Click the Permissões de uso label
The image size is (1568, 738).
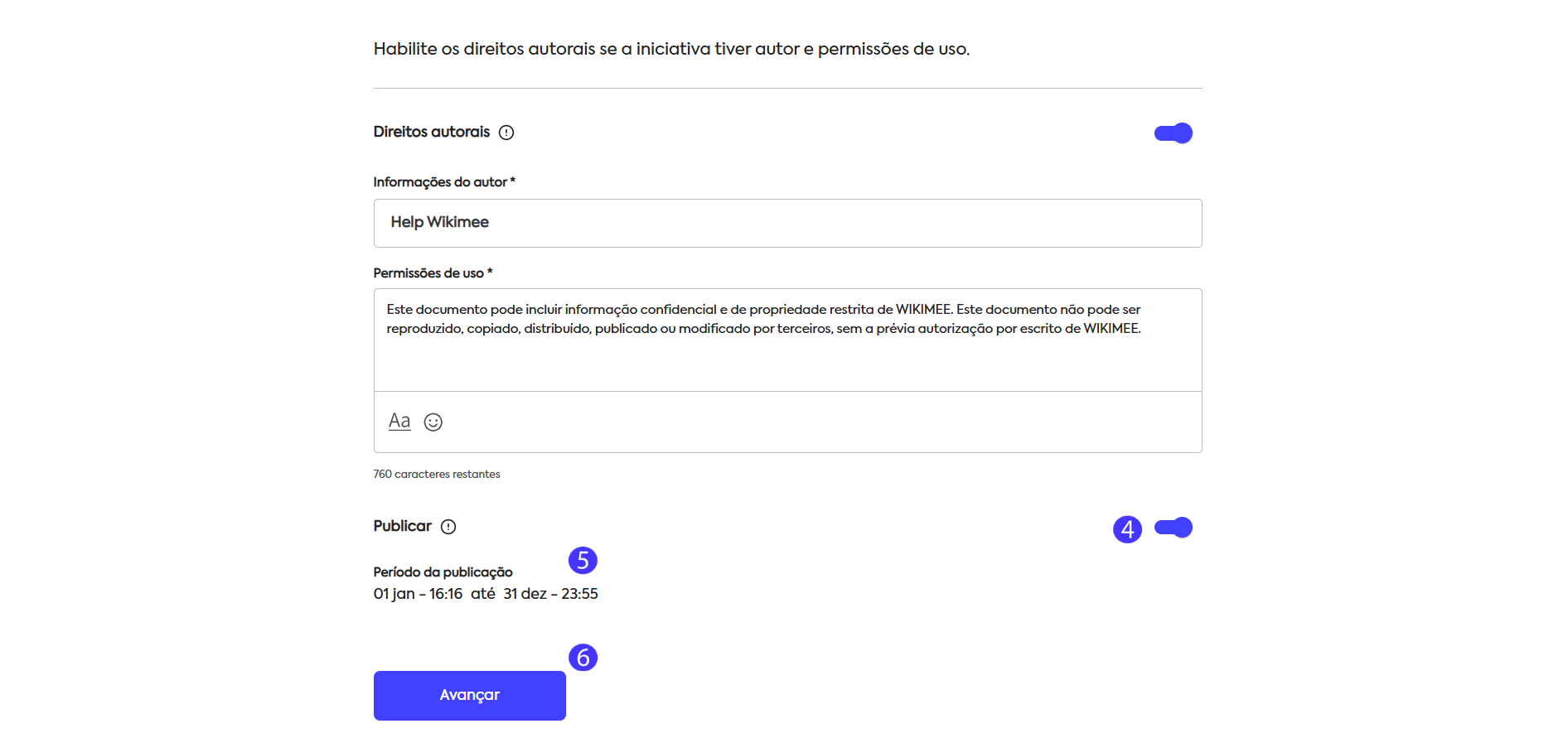432,273
